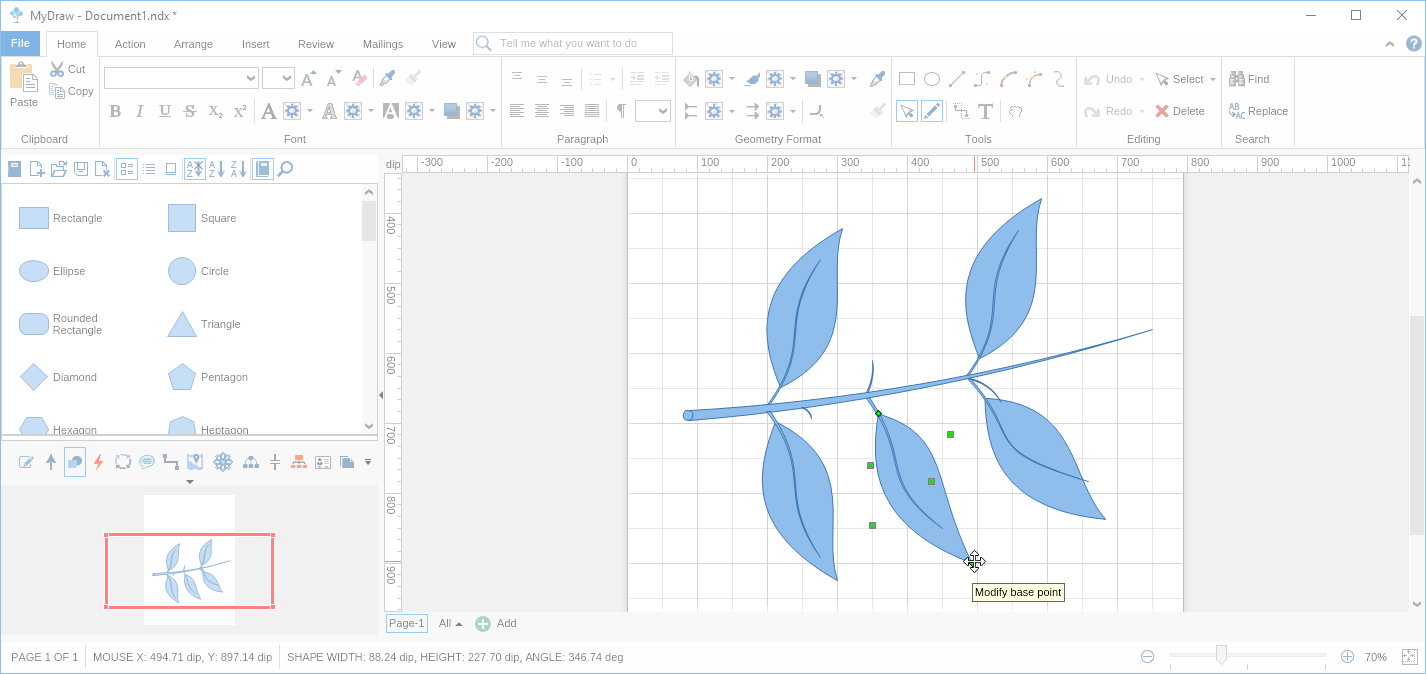Pick the Geometry Format eyedropper
The height and width of the screenshot is (674, 1426).
(x=877, y=79)
